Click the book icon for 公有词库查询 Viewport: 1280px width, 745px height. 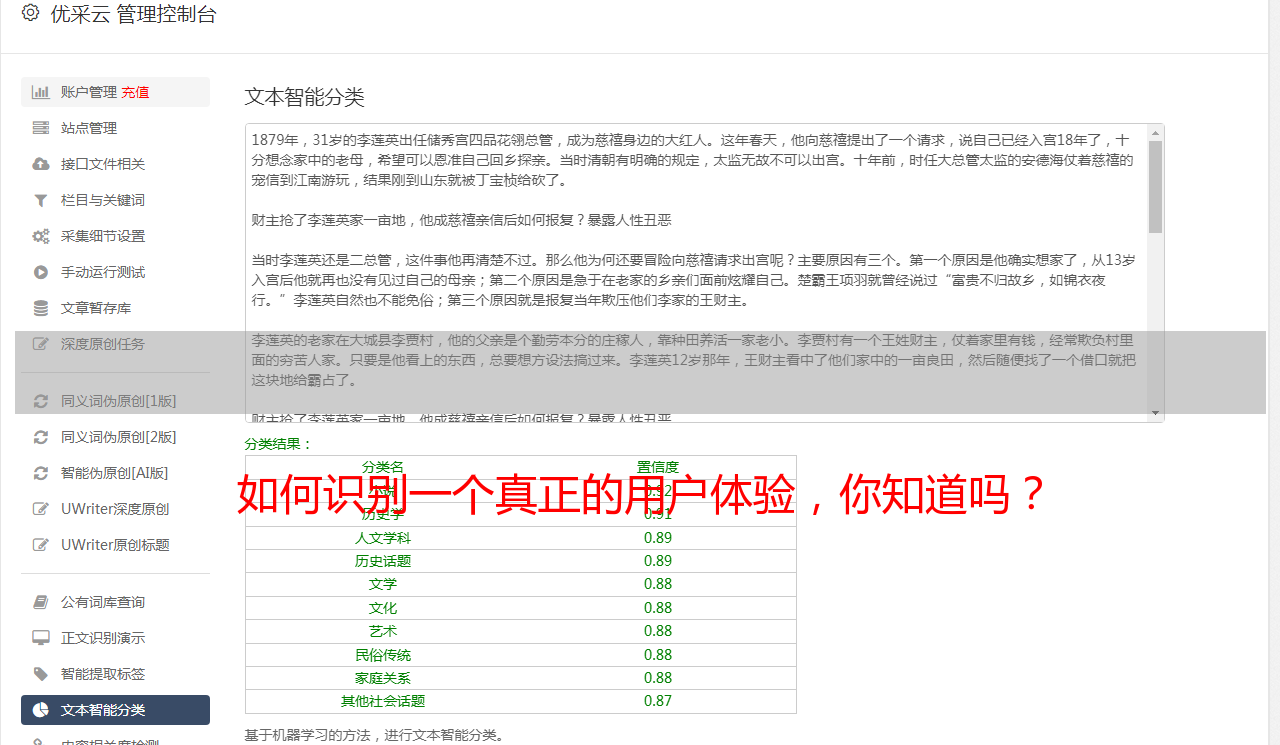coord(41,602)
